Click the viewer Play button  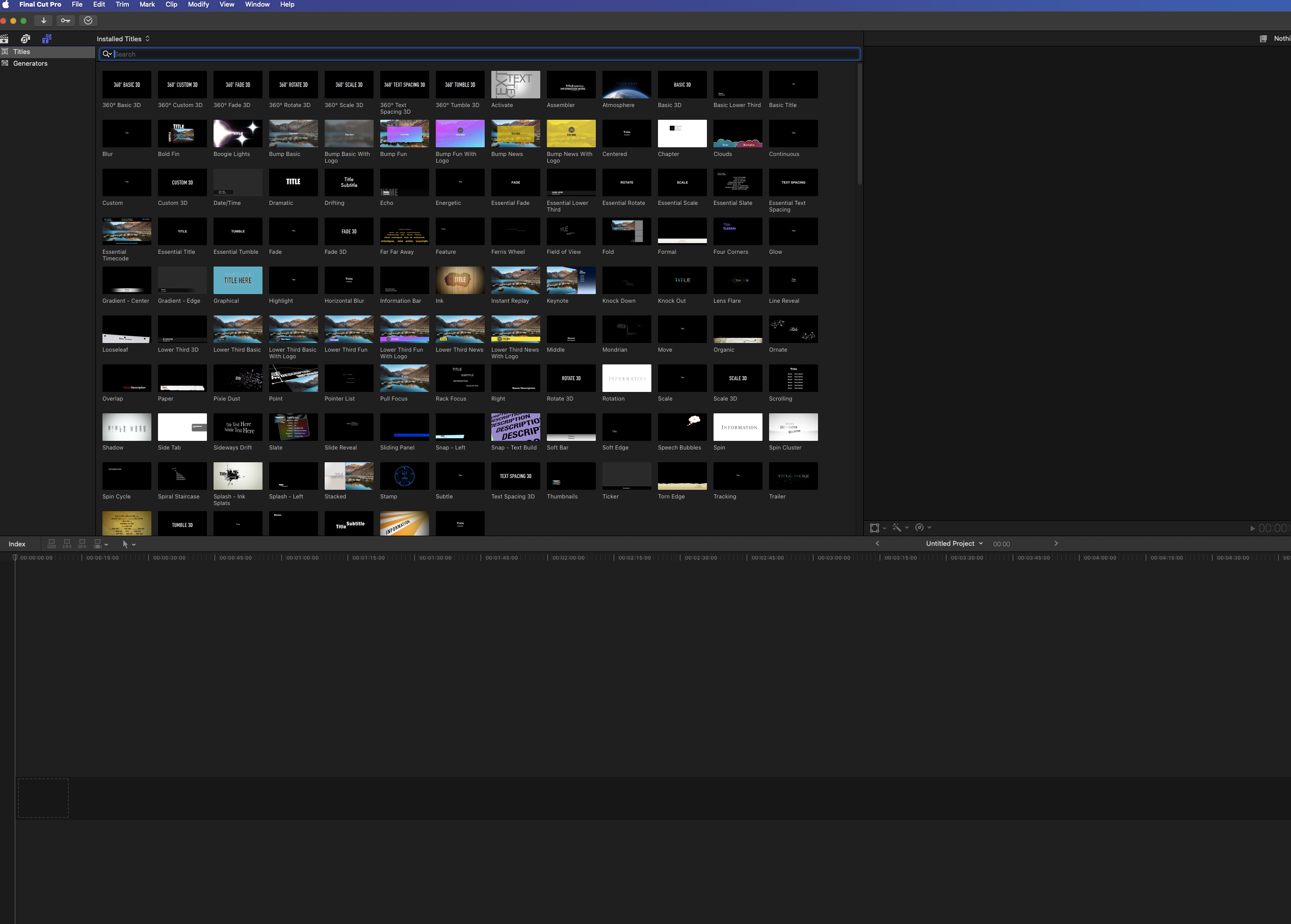[x=1252, y=529]
